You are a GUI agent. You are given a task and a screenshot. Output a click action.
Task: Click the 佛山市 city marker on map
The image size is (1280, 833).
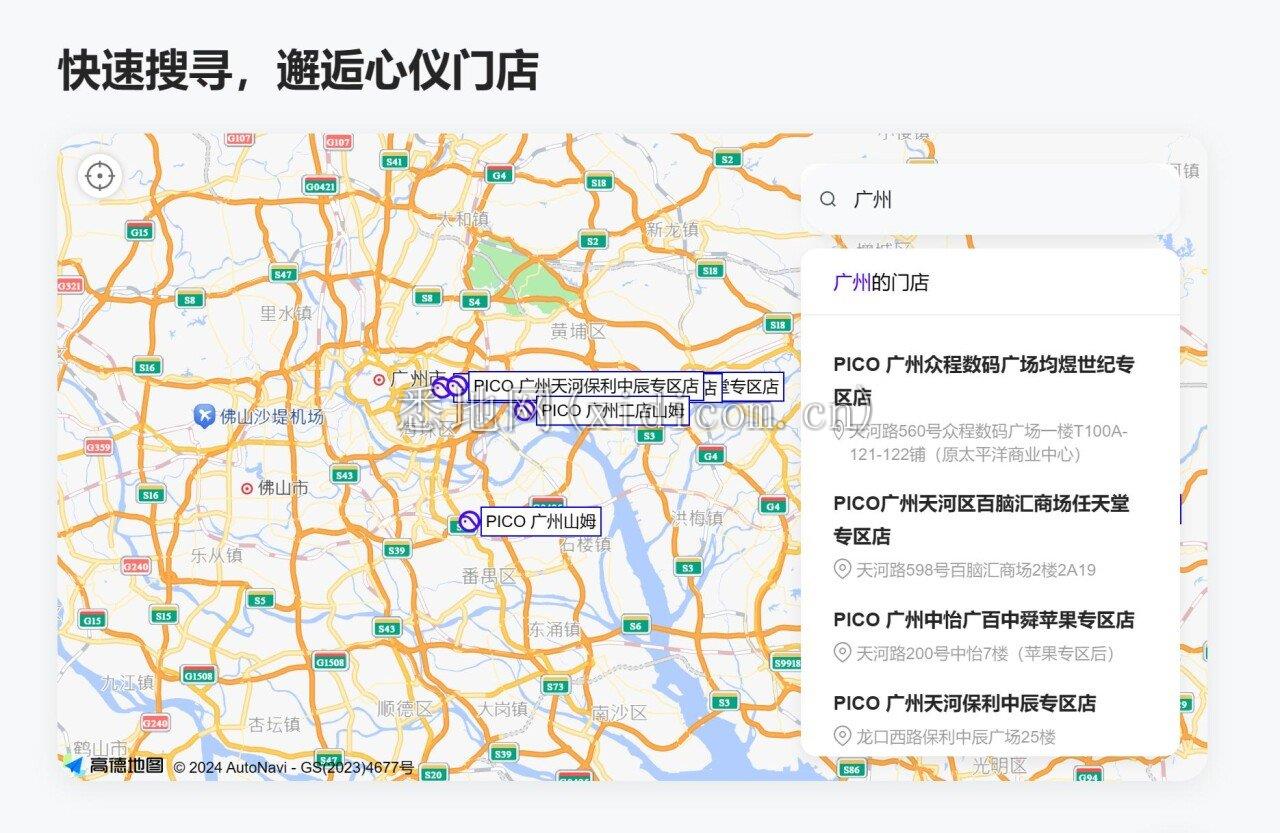247,488
